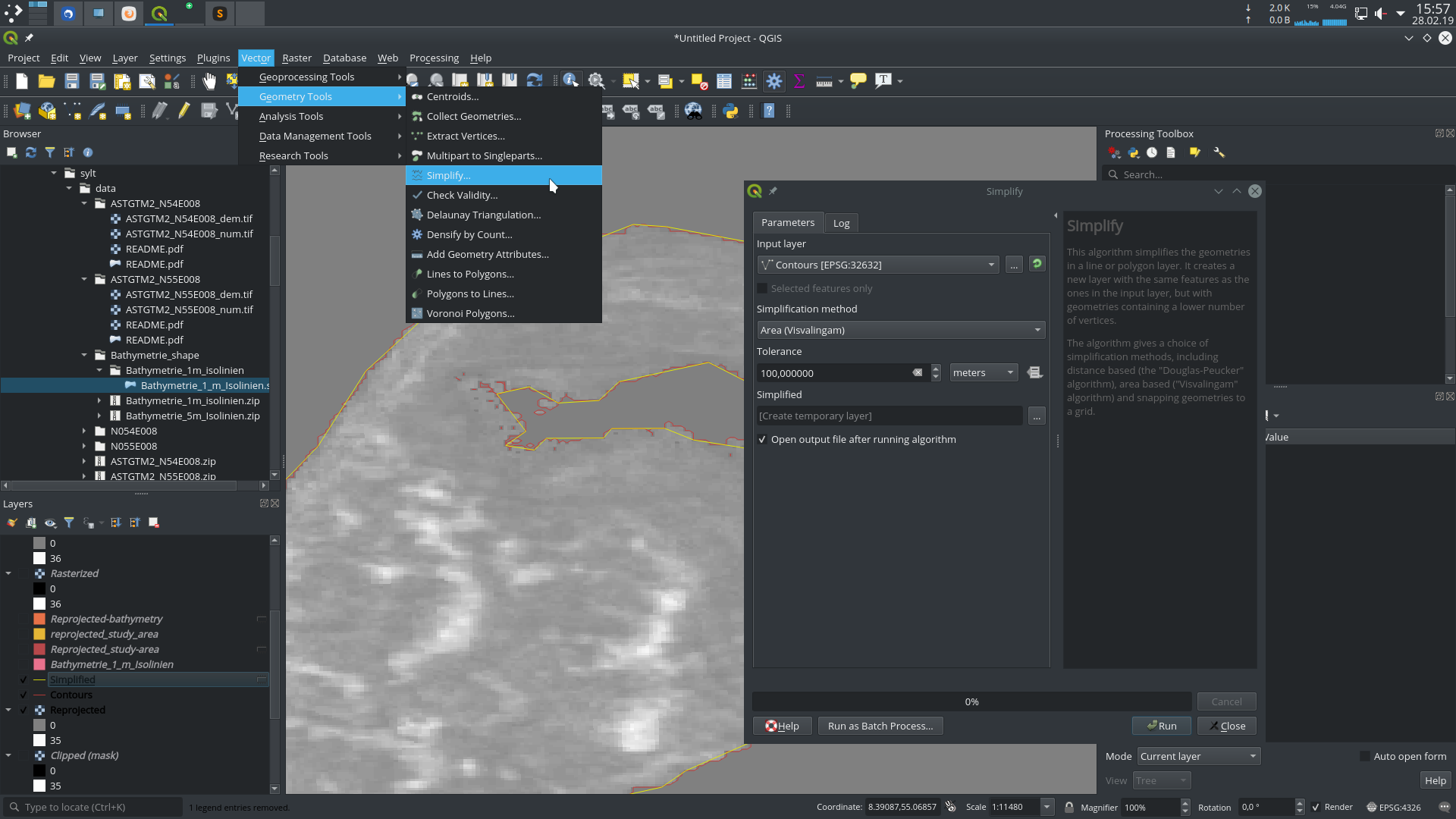1456x819 pixels.
Task: Change tolerance units from meters dropdown
Action: [983, 372]
